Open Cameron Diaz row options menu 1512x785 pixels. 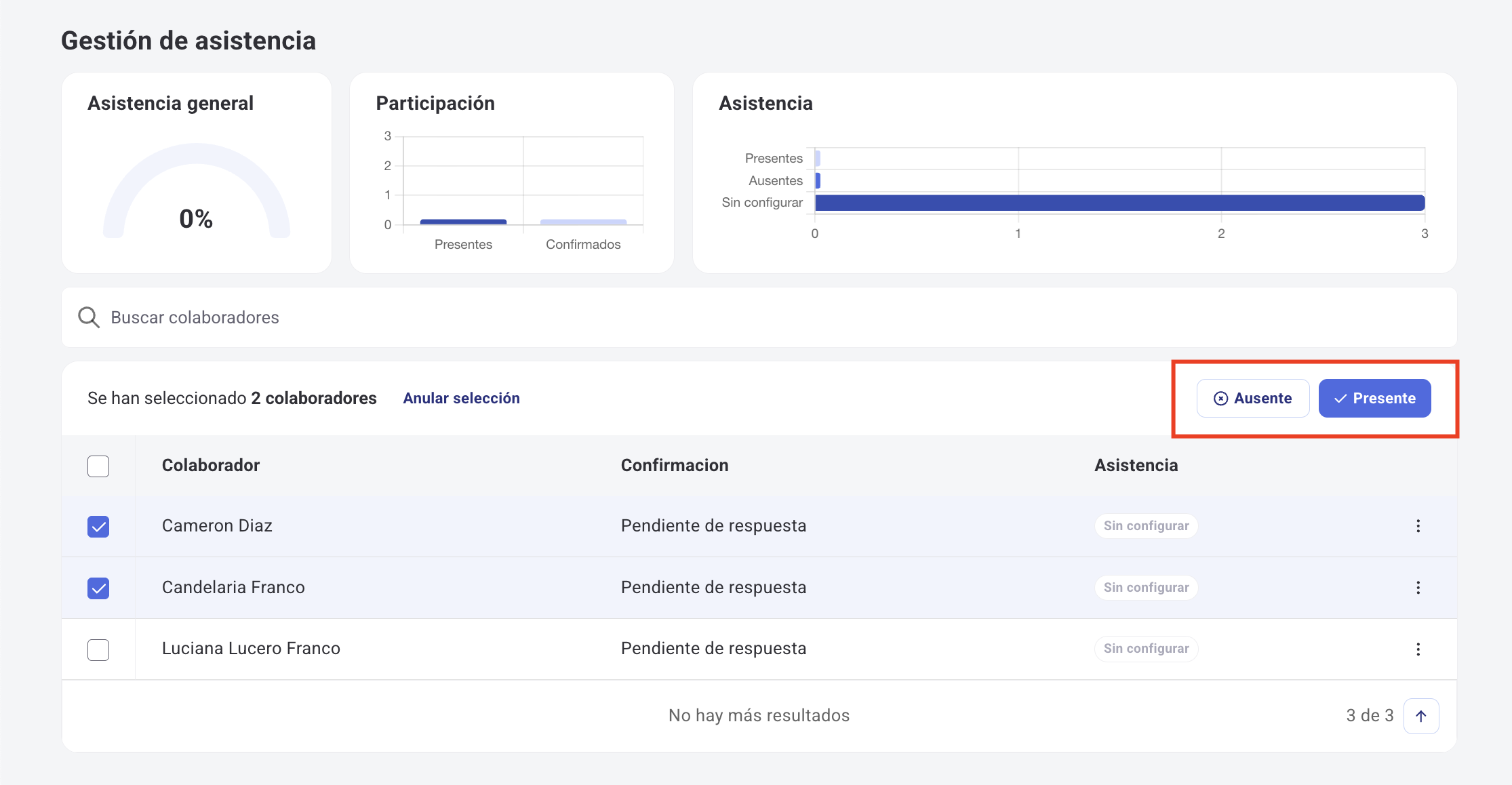pos(1418,525)
